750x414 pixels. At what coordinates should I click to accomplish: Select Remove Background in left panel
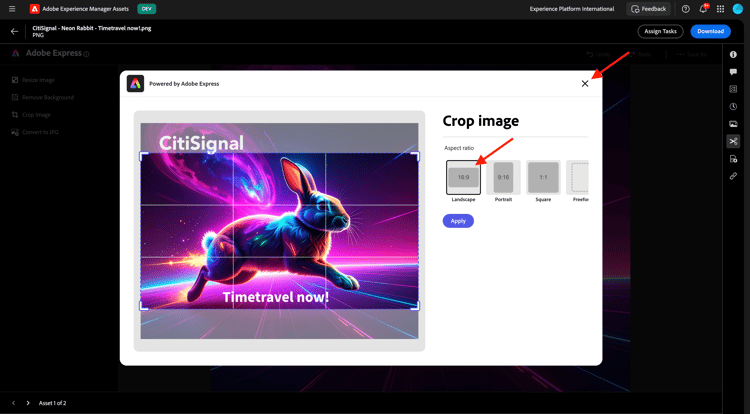coord(43,98)
